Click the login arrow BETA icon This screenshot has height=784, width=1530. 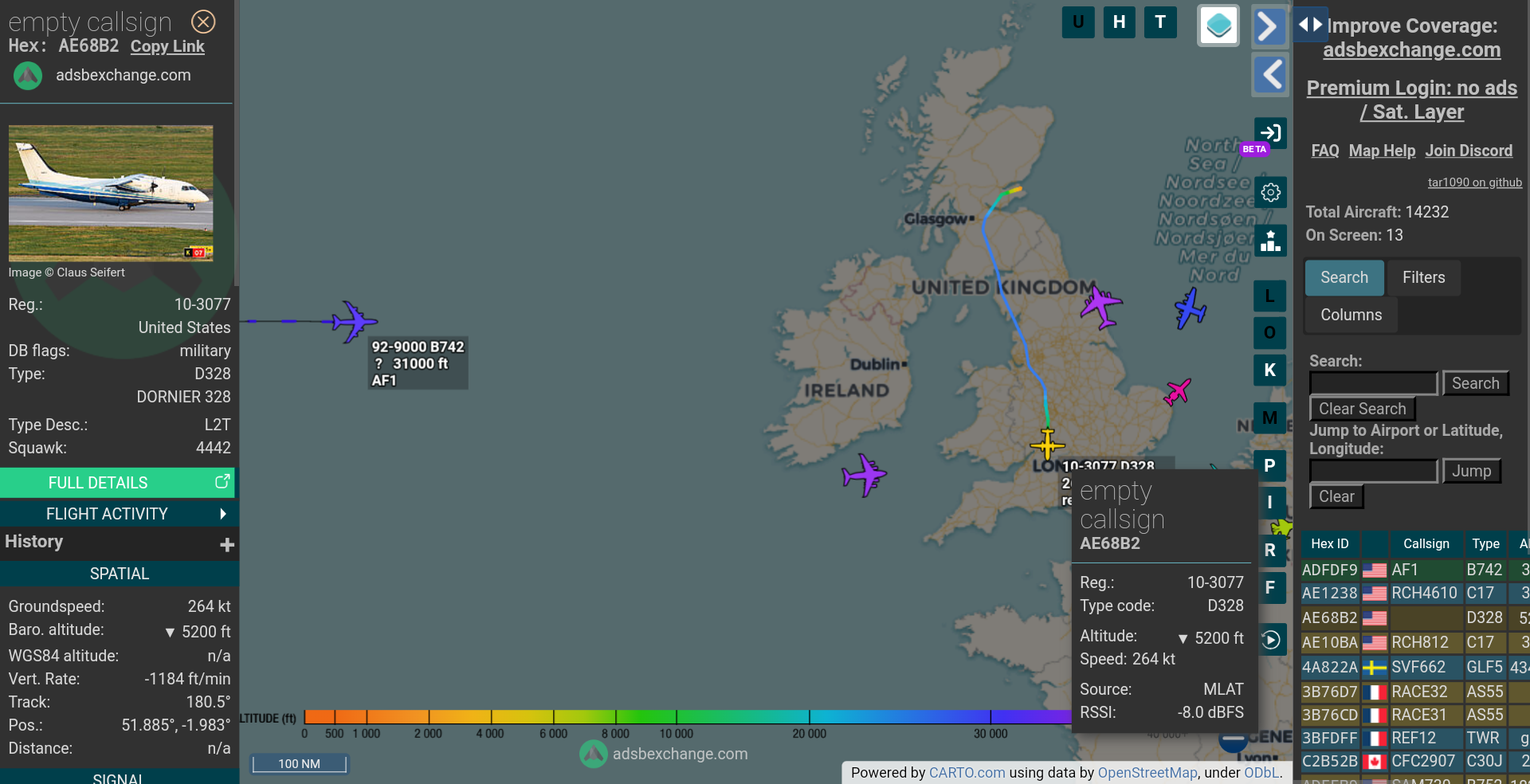pyautogui.click(x=1270, y=133)
